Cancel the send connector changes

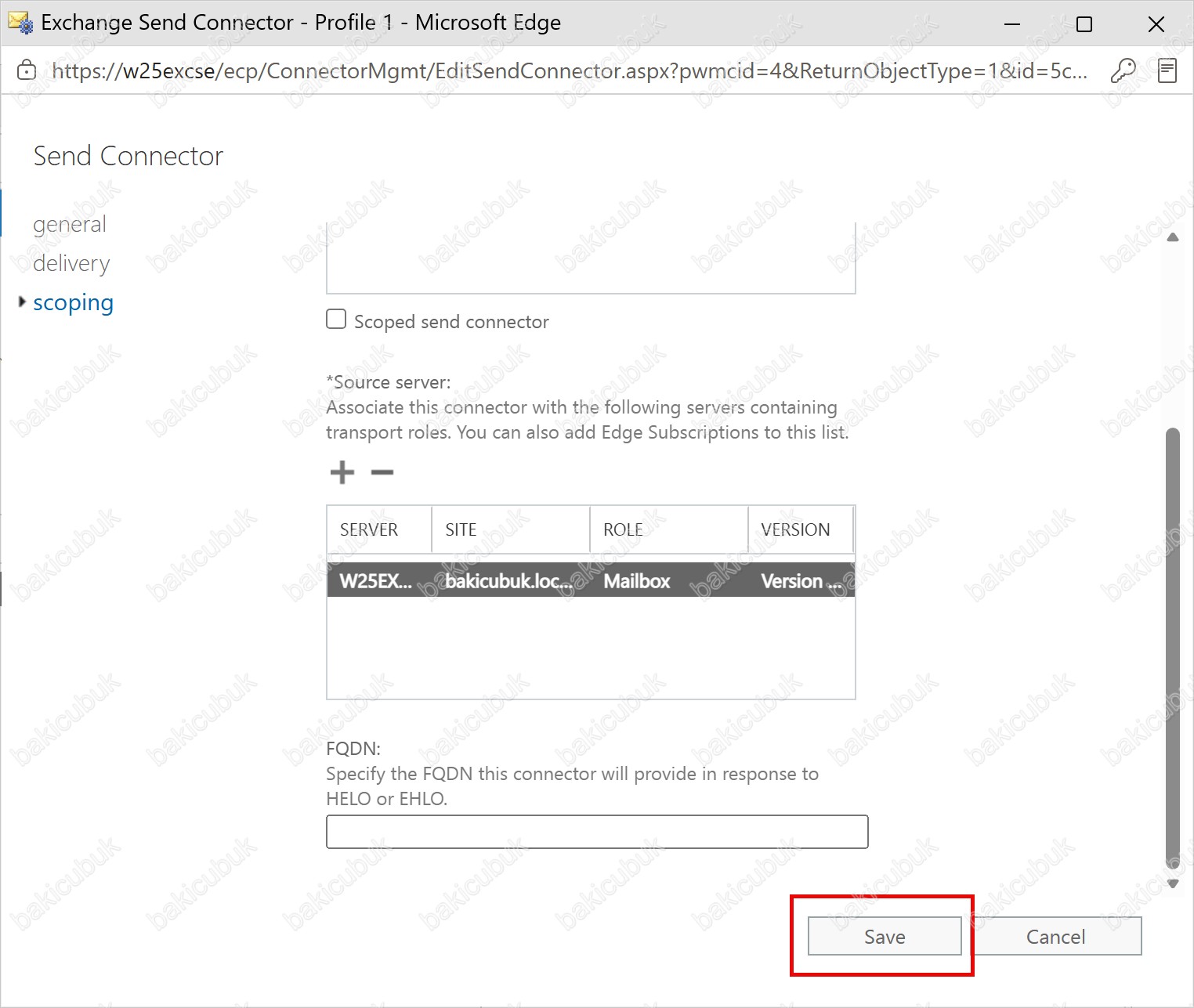(x=1055, y=936)
